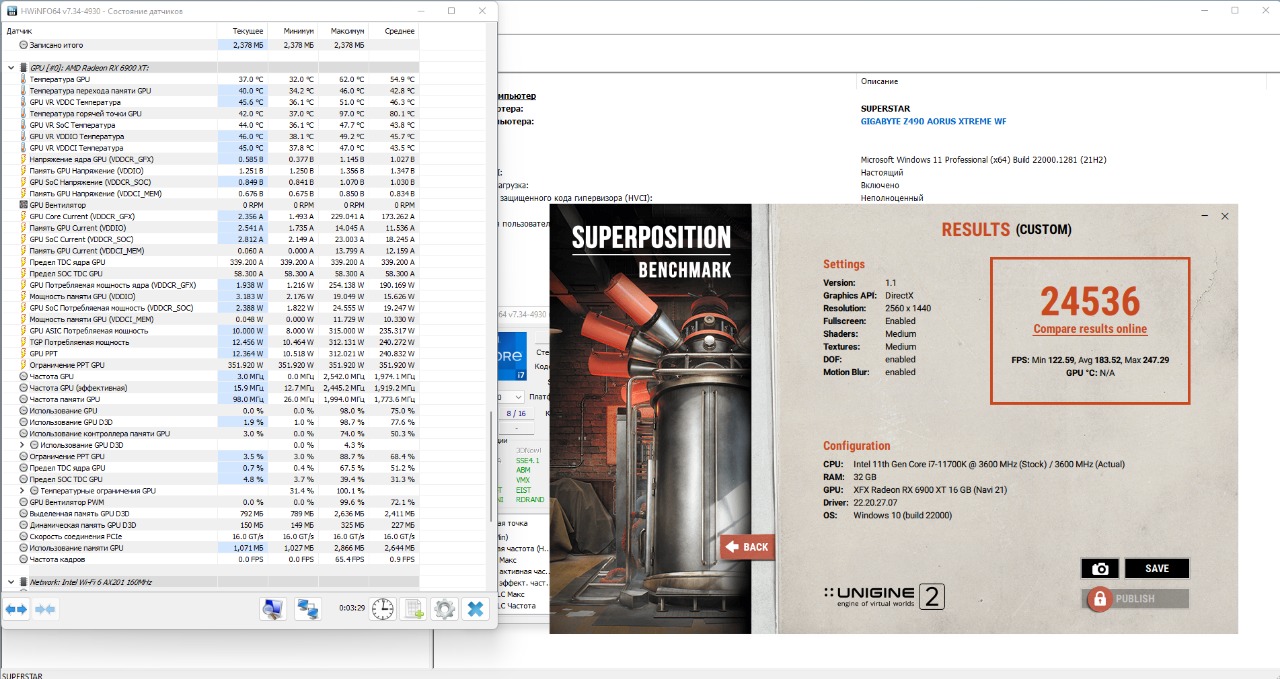Sort by the Датчик column header
Screen dimensions: 1280x679
(110, 31)
